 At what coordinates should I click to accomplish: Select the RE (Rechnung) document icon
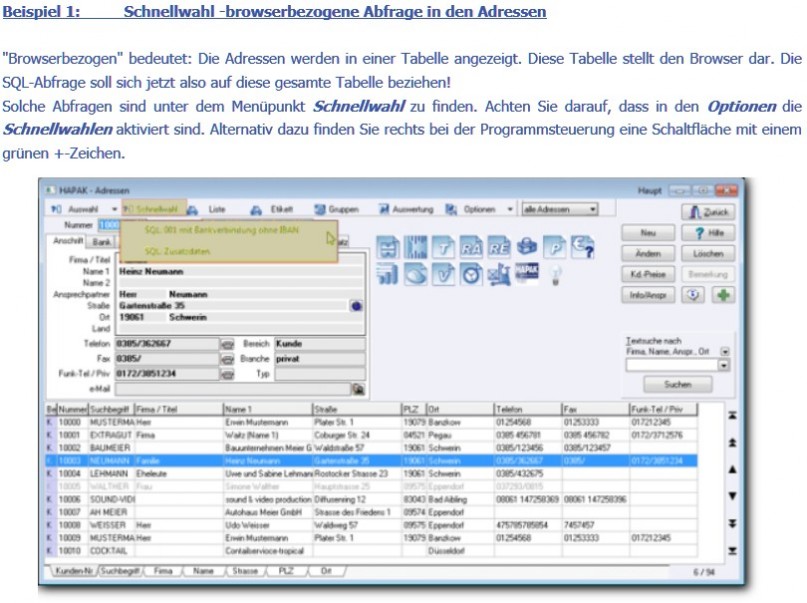click(499, 247)
